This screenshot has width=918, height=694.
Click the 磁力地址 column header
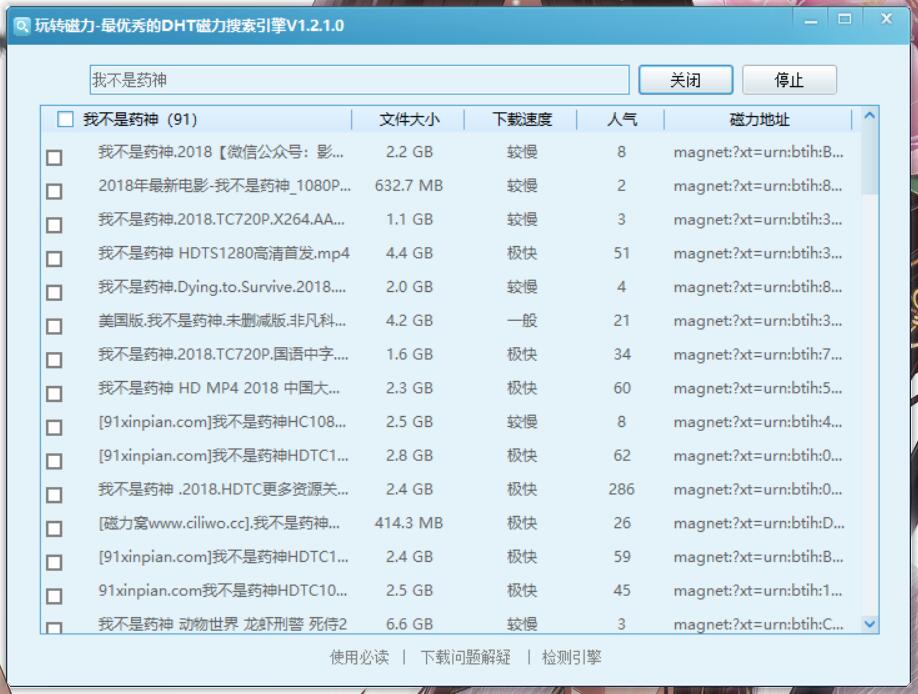(x=759, y=119)
